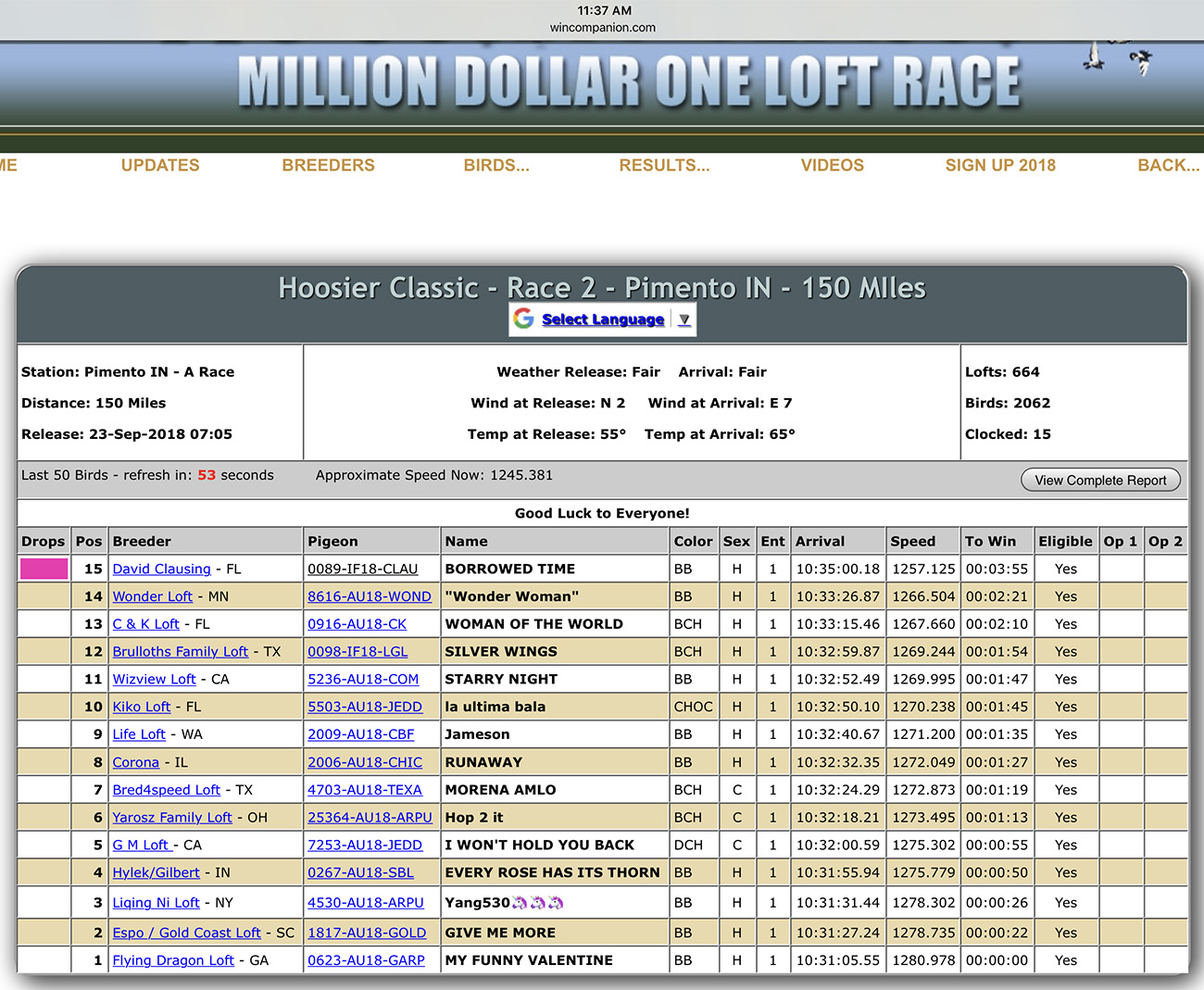1204x990 pixels.
Task: Expand the BIRDS... navigation menu
Action: click(496, 165)
